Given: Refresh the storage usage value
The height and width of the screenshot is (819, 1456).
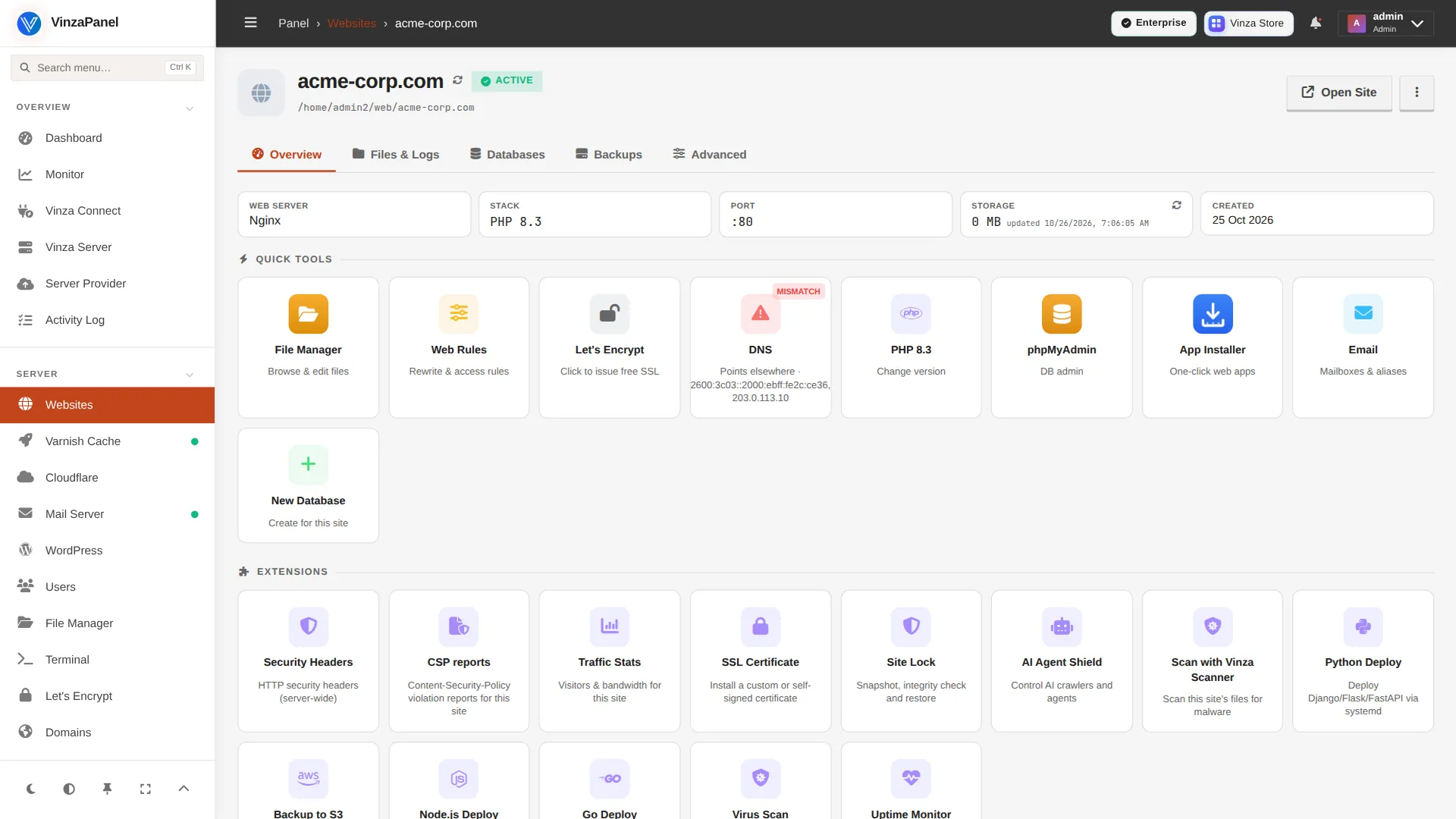Looking at the screenshot, I should [1176, 206].
